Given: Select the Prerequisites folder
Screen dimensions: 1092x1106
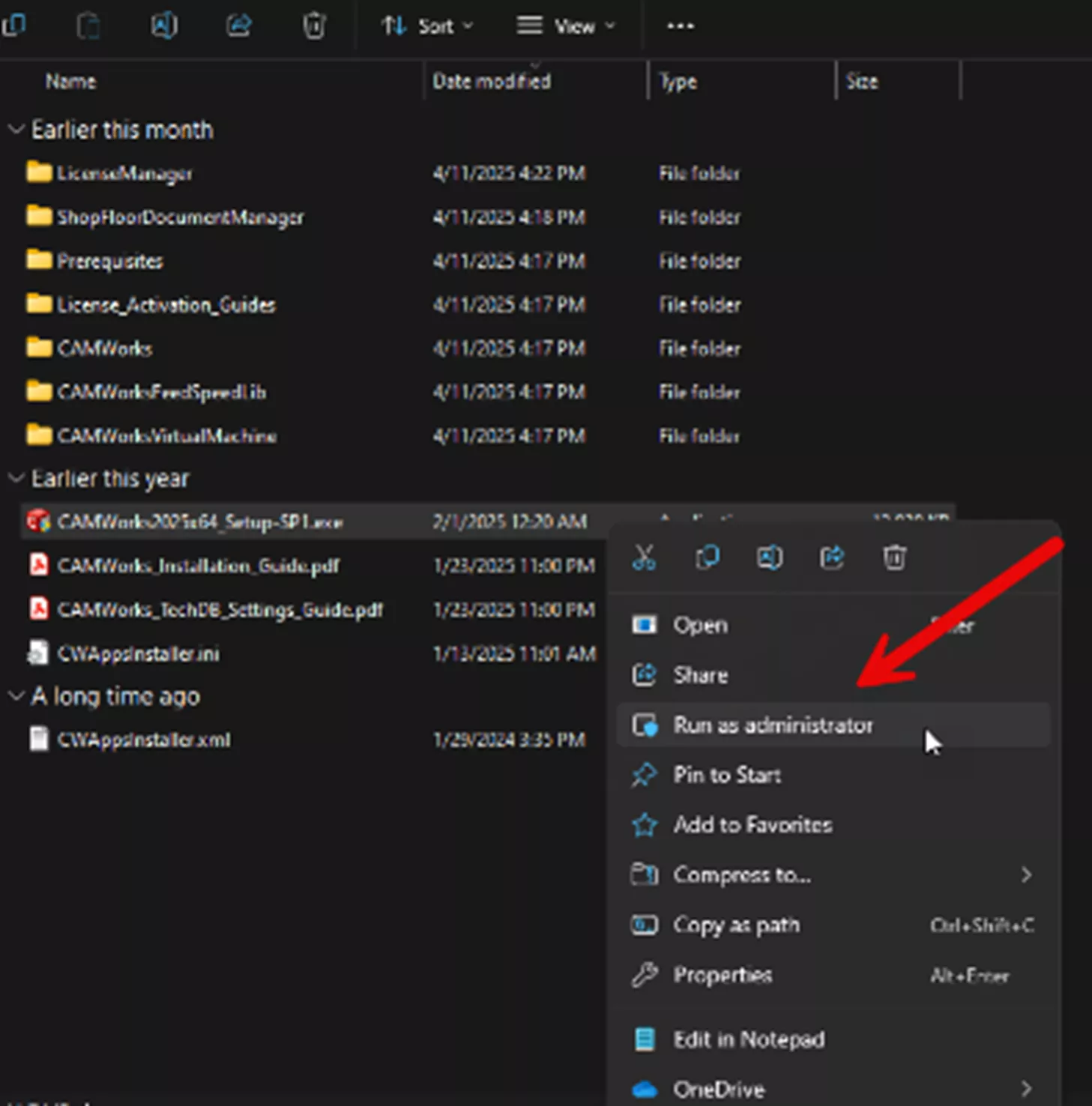Looking at the screenshot, I should tap(110, 261).
